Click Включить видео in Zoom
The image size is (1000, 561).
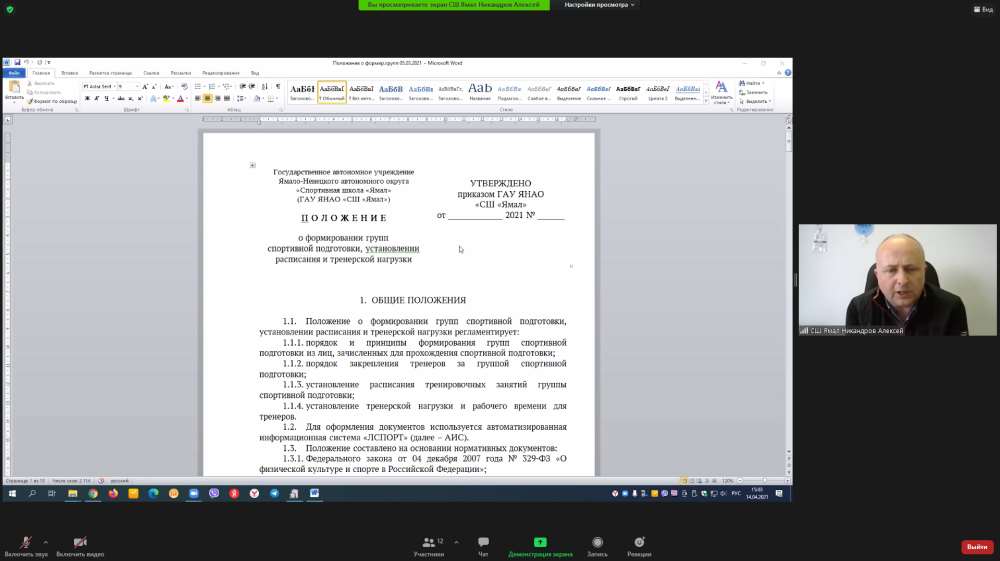tap(80, 546)
